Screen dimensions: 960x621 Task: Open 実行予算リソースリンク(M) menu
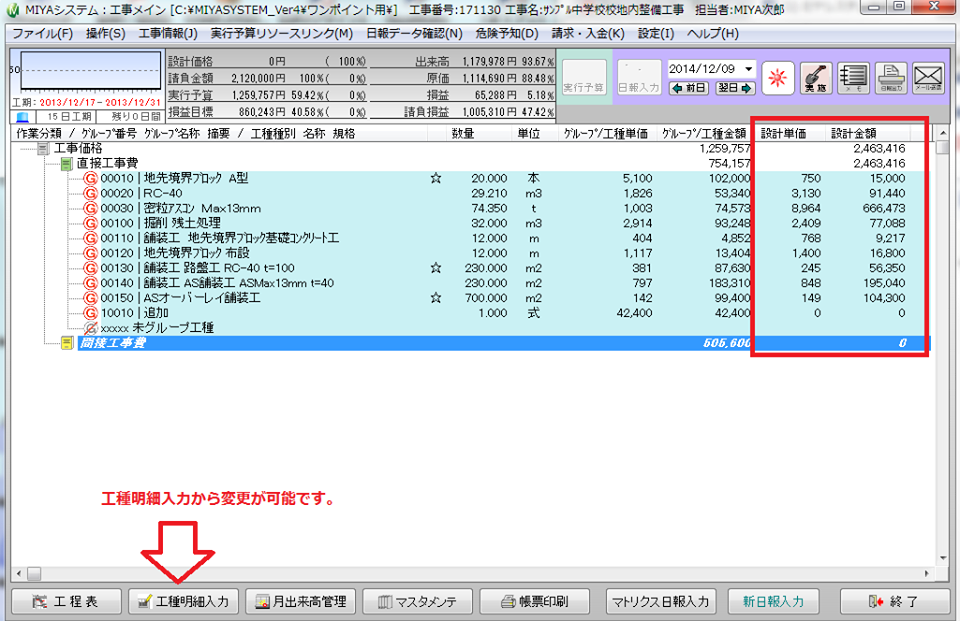282,34
